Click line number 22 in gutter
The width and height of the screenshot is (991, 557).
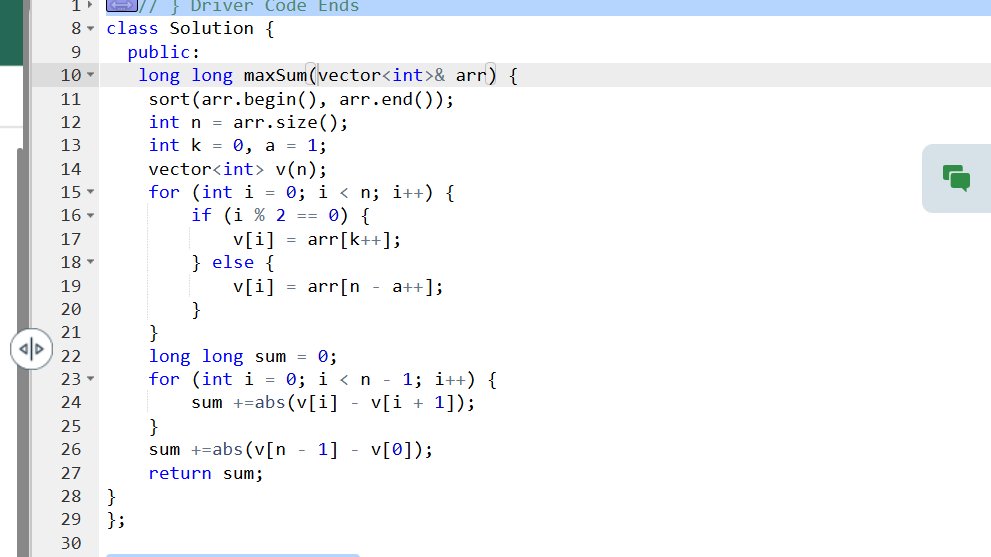(71, 356)
